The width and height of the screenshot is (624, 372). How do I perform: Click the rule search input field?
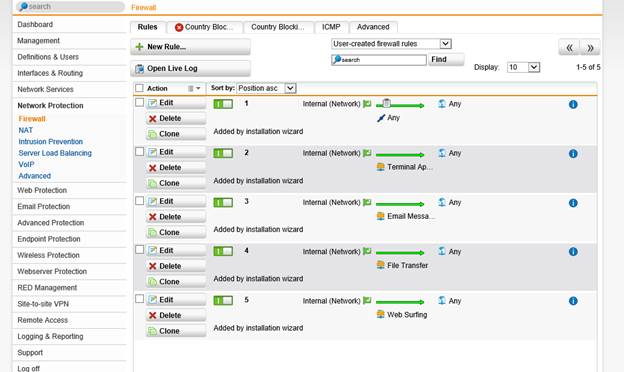point(378,60)
